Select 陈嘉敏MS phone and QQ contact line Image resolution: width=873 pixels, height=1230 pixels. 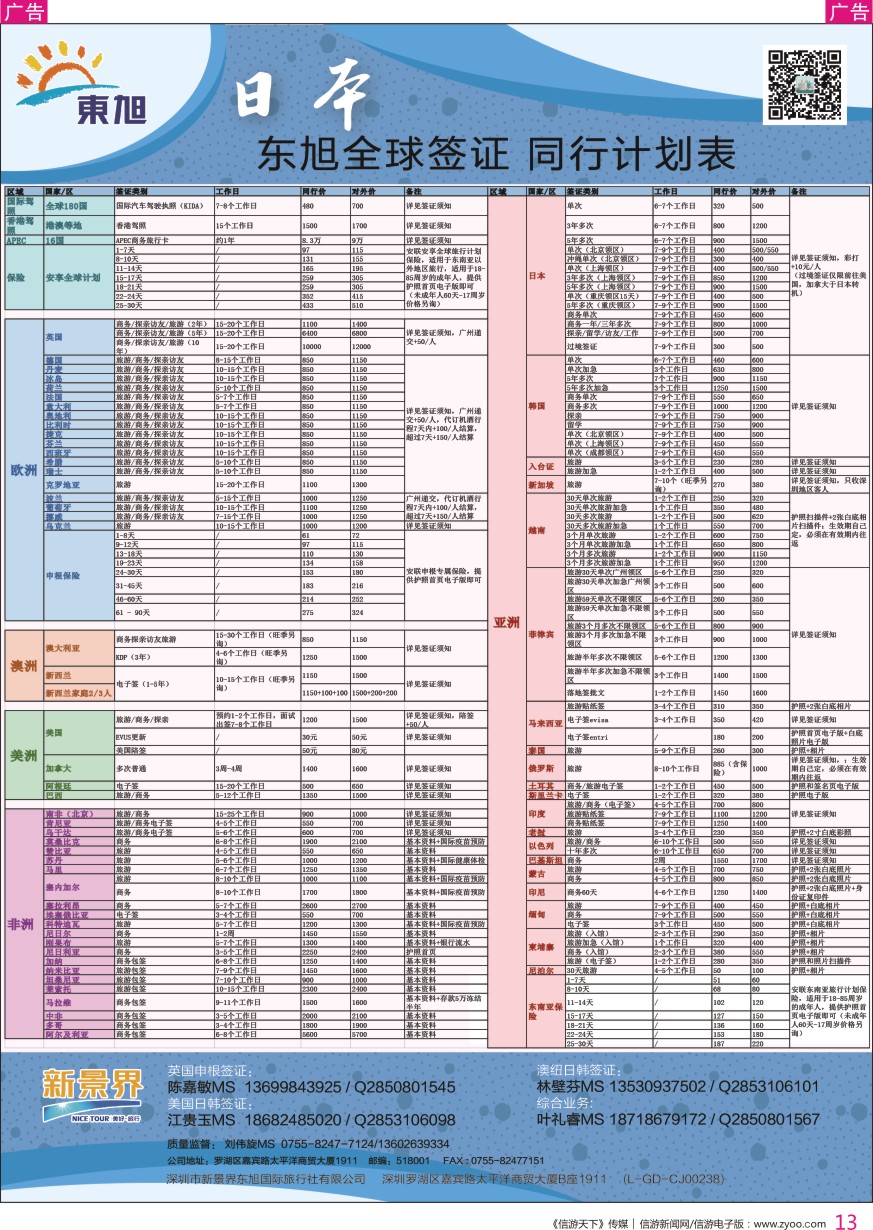(x=311, y=1086)
